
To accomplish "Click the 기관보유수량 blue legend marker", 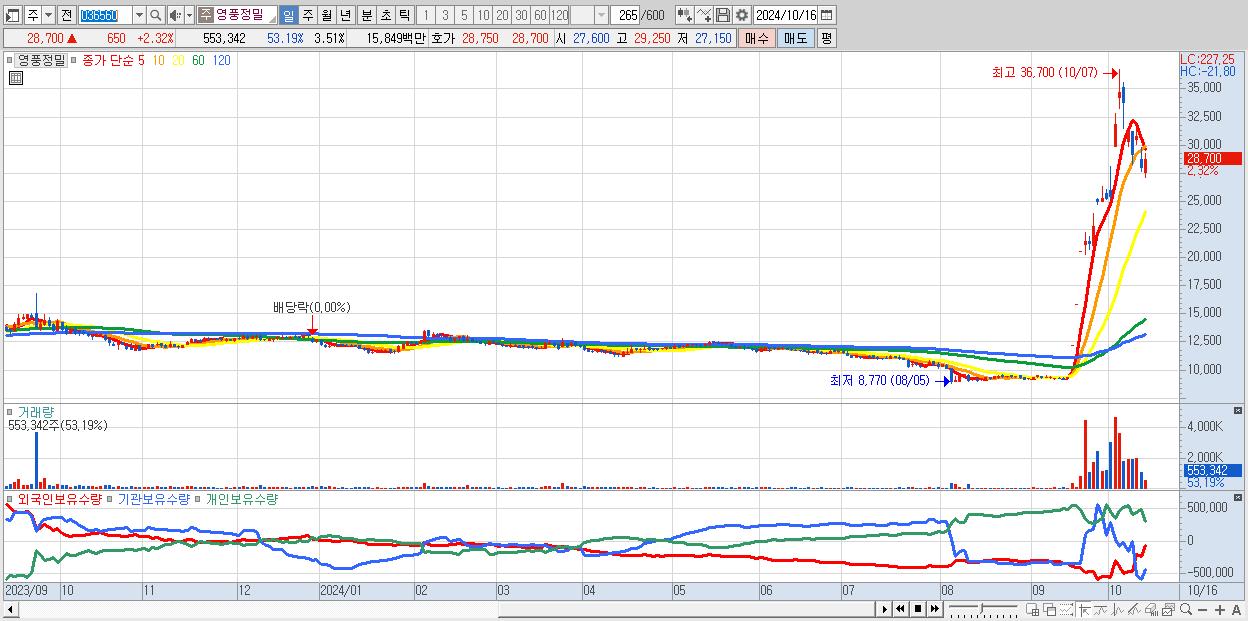I will tap(111, 498).
